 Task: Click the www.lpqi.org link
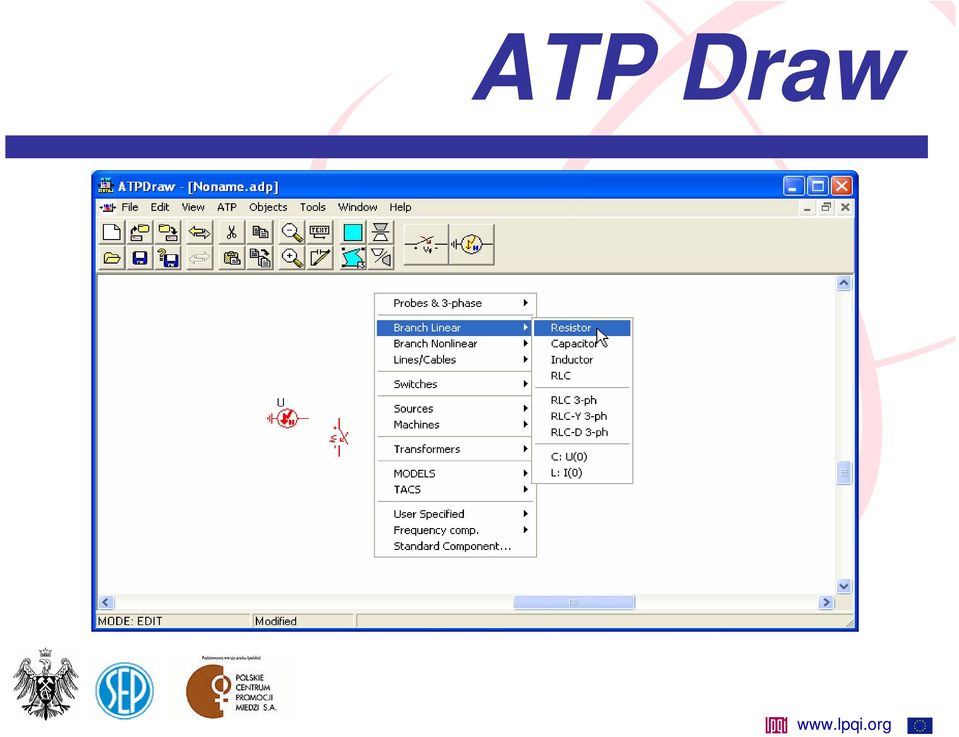[844, 725]
